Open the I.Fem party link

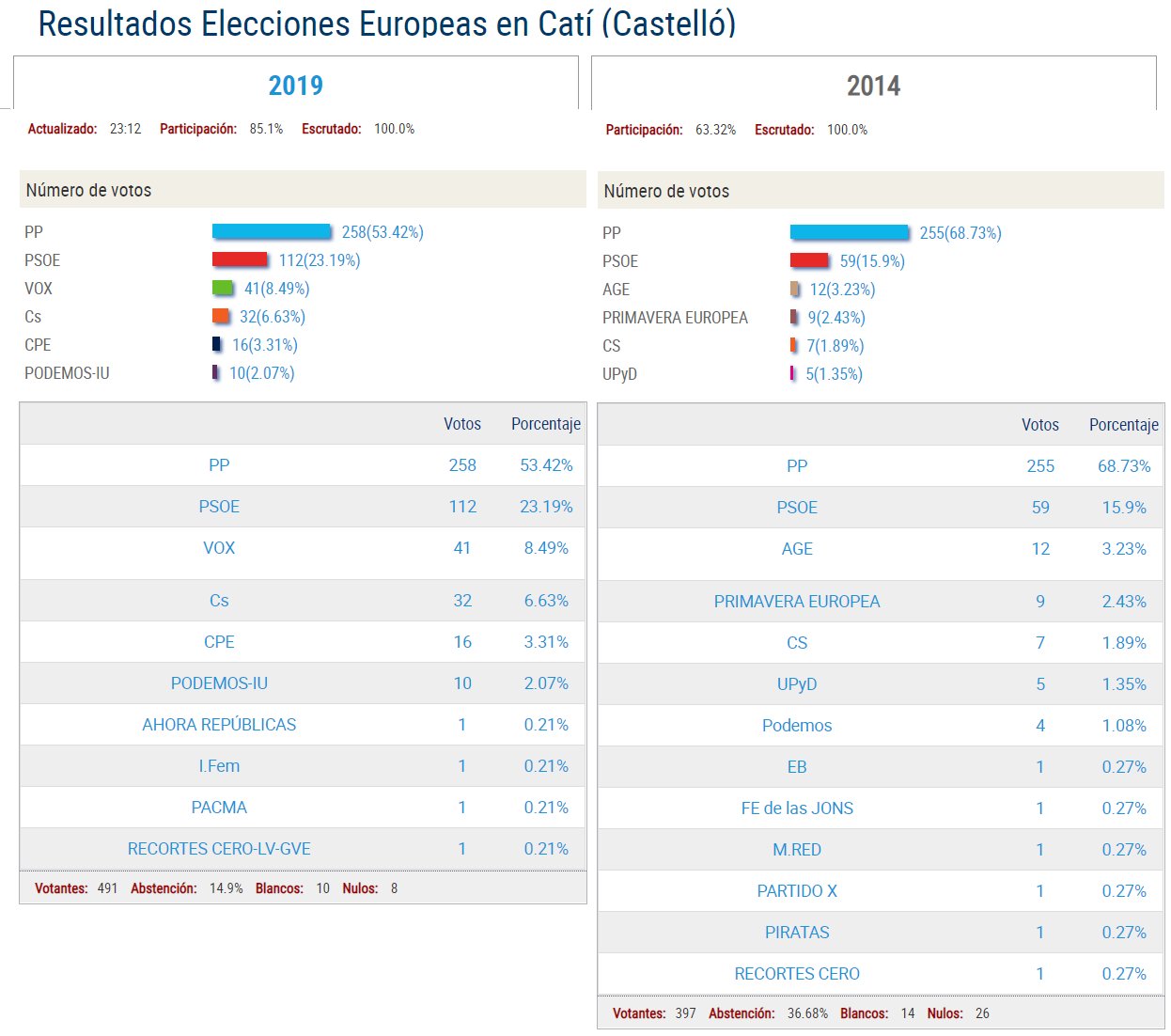pyautogui.click(x=219, y=766)
